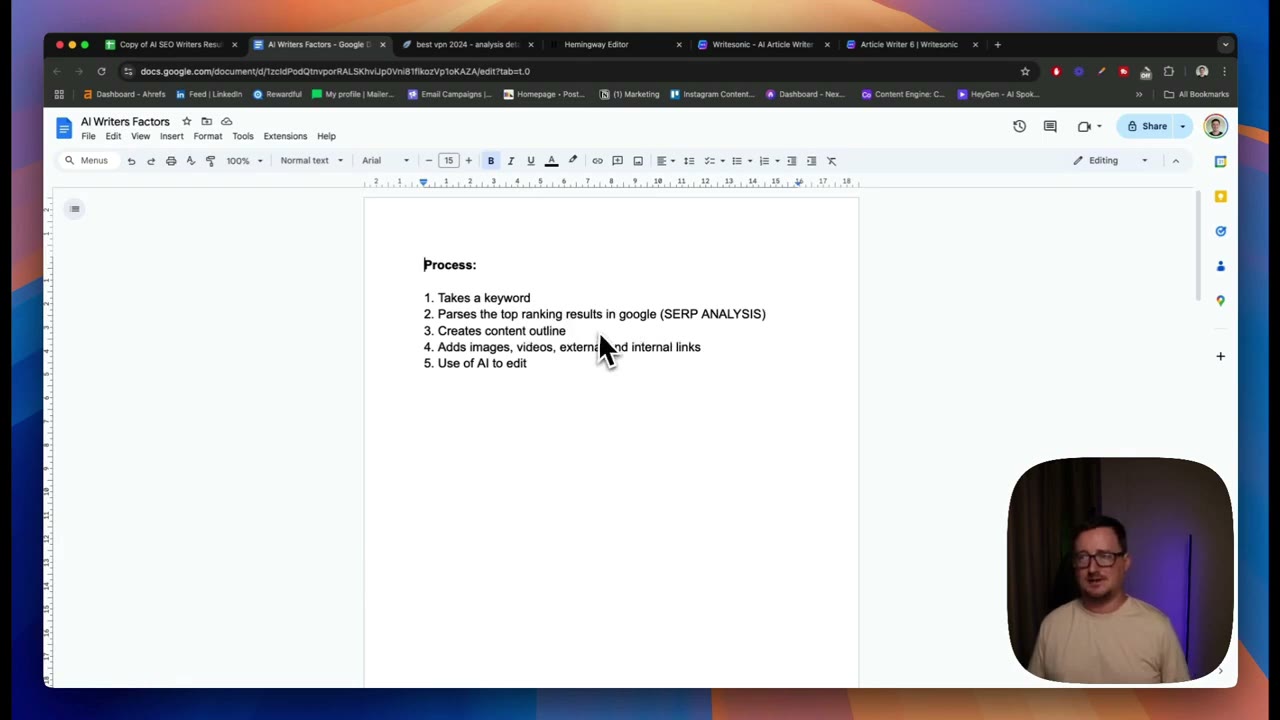Viewport: 1280px width, 720px height.
Task: Open the Editing mode dropdown
Action: click(1110, 161)
